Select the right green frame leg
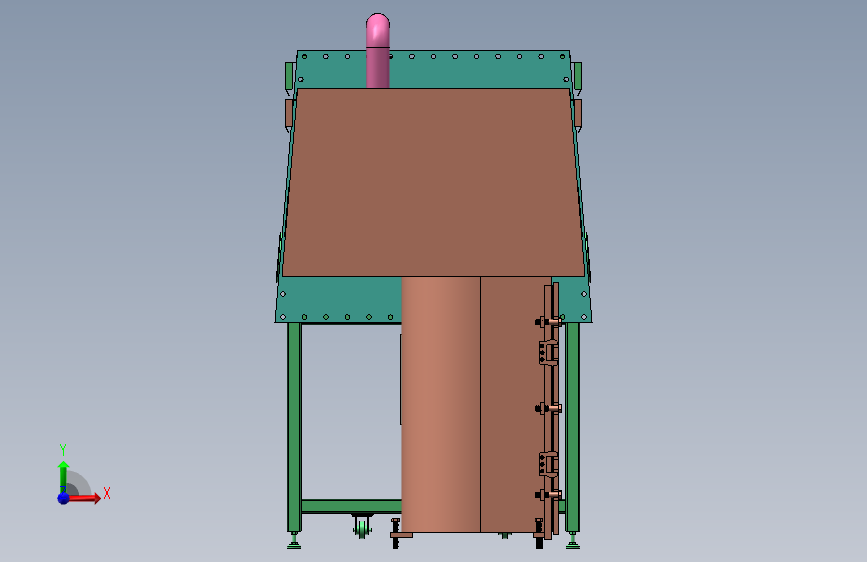 pyautogui.click(x=572, y=427)
